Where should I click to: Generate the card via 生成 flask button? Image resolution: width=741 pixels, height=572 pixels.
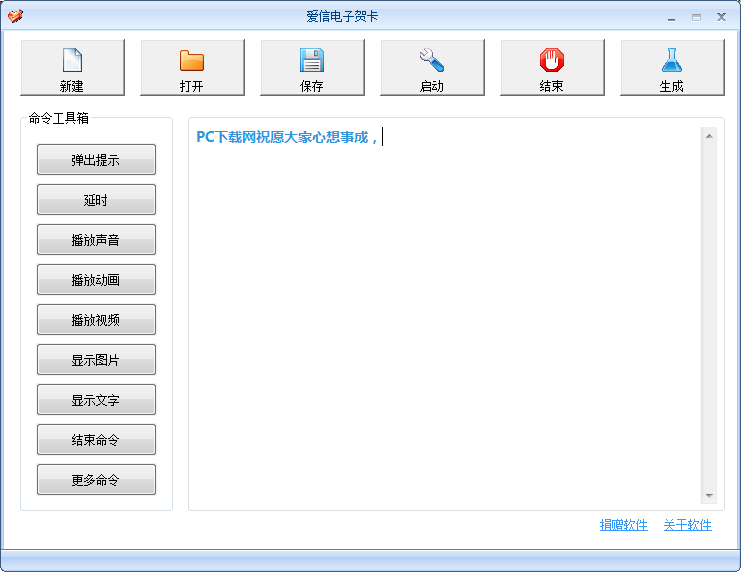click(672, 68)
